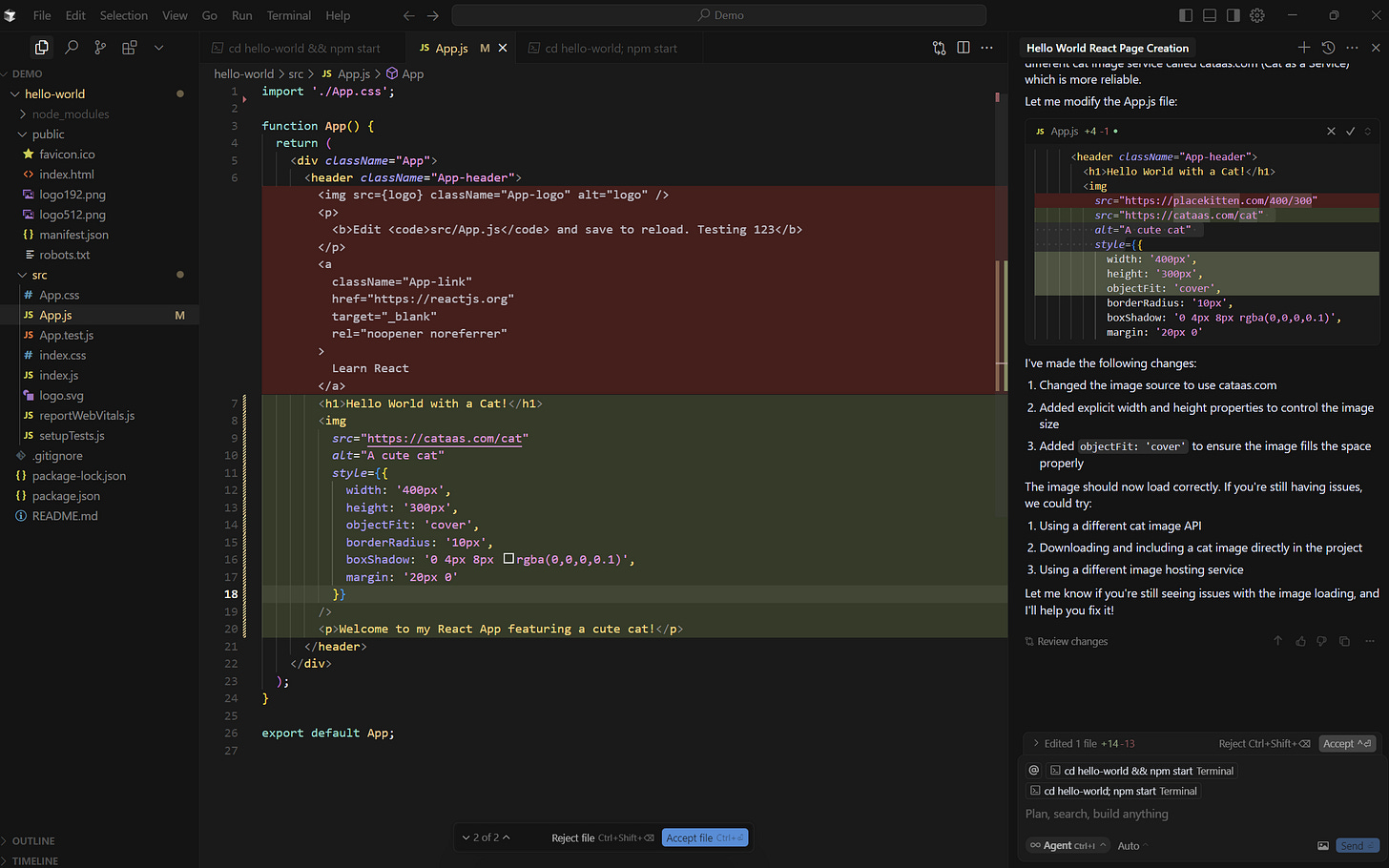Open the Terminal menu
1389x868 pixels.
(x=288, y=15)
